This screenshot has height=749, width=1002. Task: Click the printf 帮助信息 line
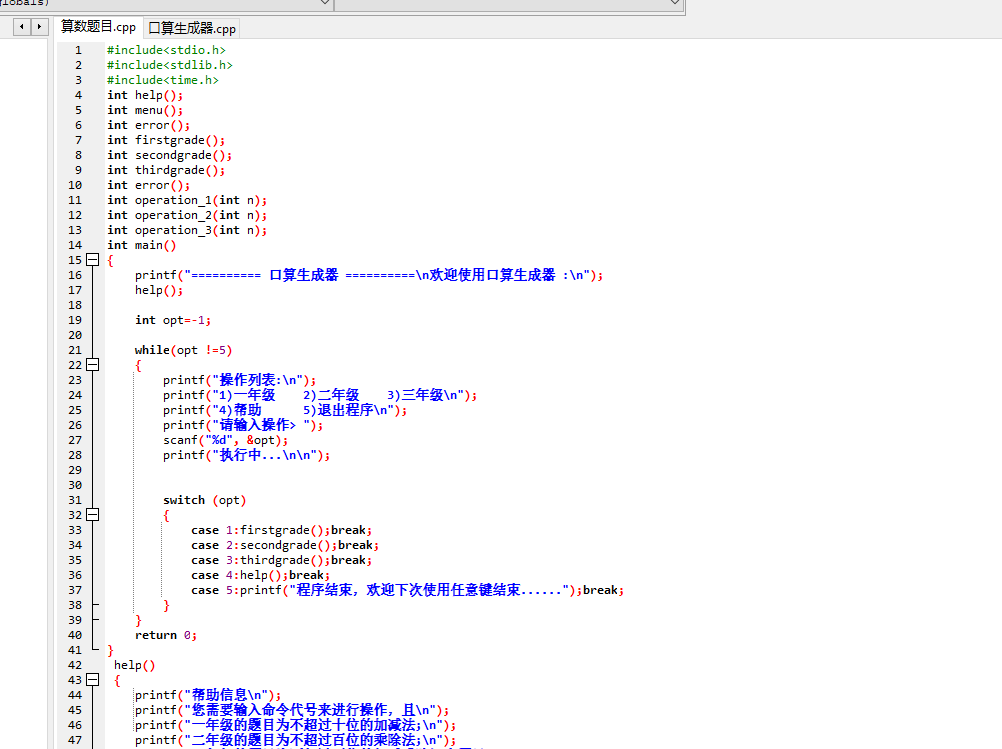click(208, 695)
